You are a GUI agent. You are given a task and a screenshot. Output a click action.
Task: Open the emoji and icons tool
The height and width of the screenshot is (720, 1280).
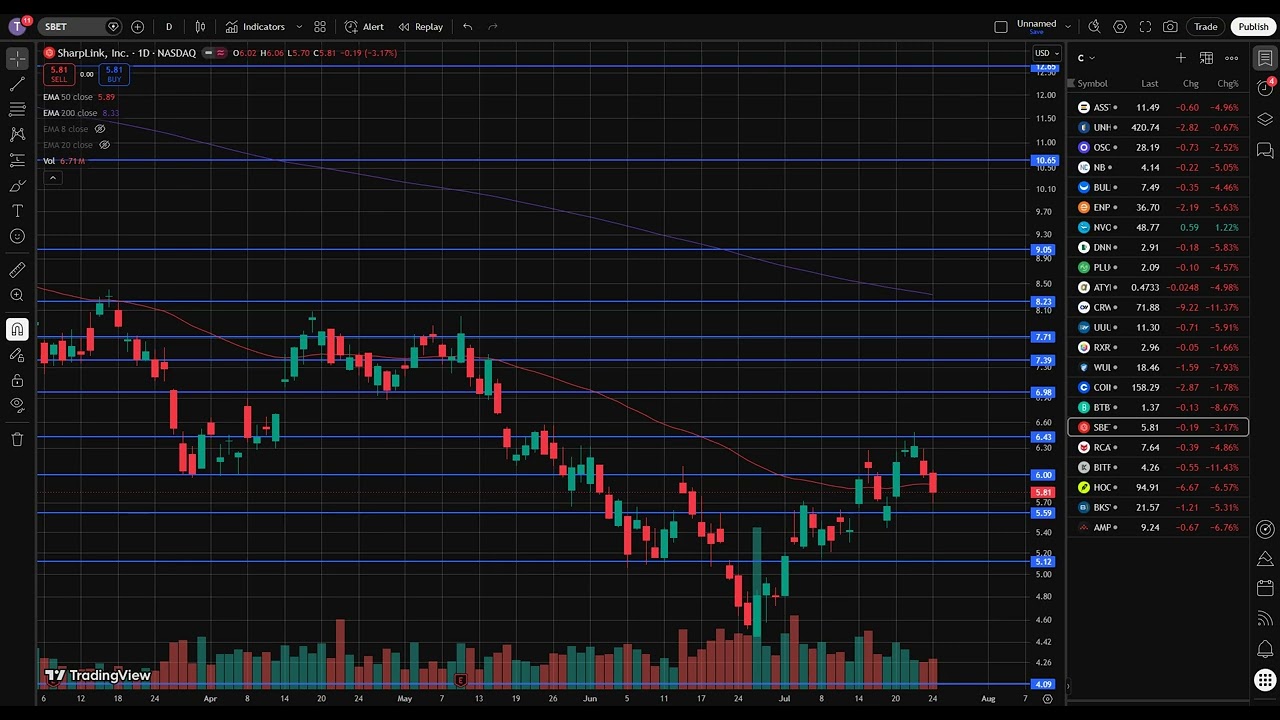coord(17,236)
